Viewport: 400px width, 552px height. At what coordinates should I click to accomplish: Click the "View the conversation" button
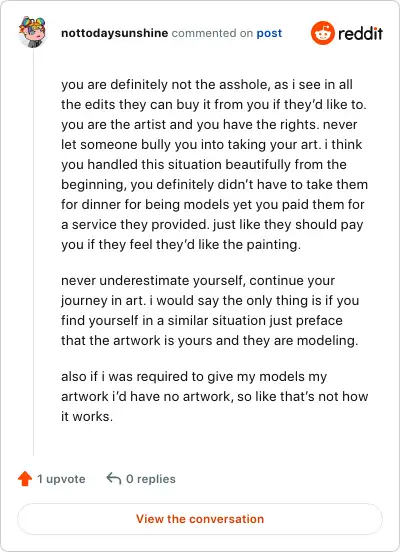[x=200, y=519]
